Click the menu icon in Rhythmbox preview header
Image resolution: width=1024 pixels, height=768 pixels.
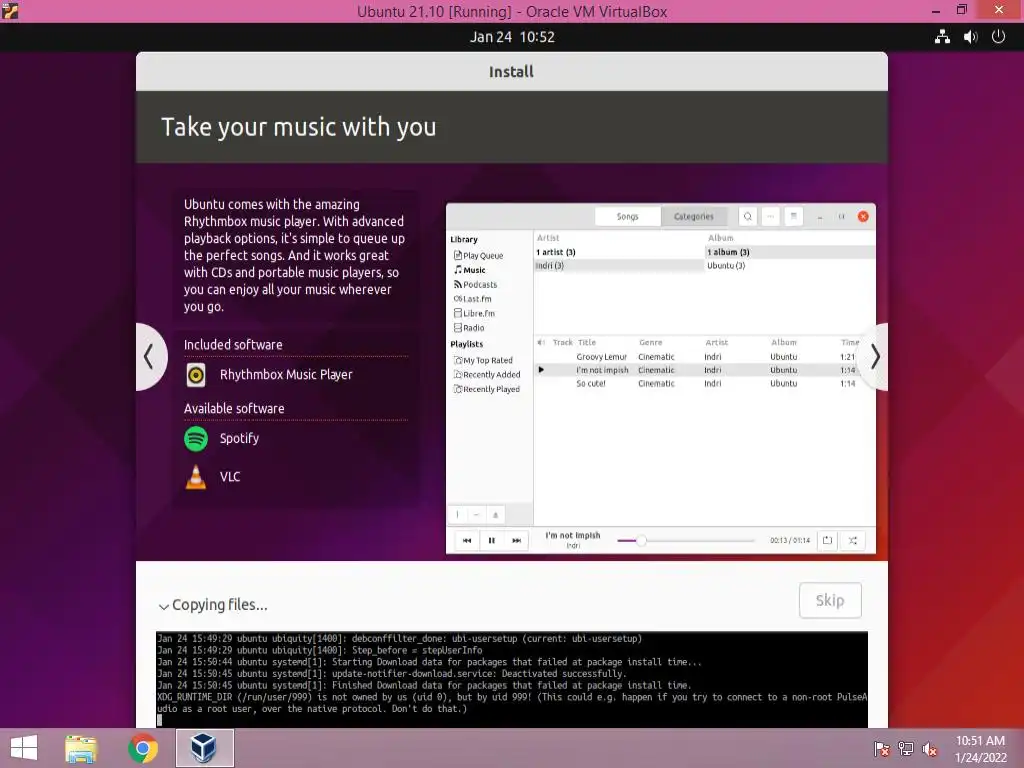coord(793,216)
